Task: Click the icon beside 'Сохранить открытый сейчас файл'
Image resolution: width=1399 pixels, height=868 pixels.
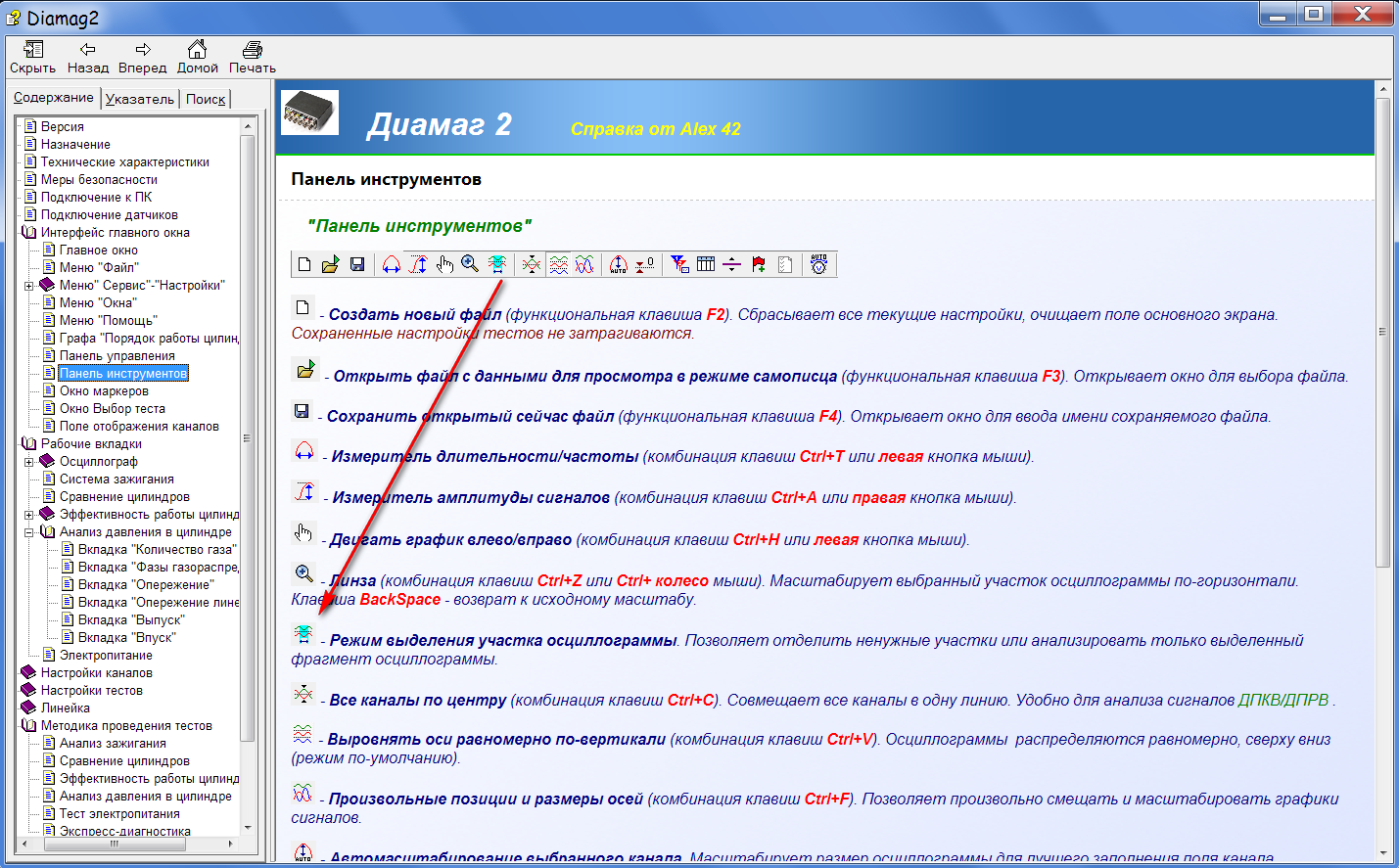Action: click(303, 411)
